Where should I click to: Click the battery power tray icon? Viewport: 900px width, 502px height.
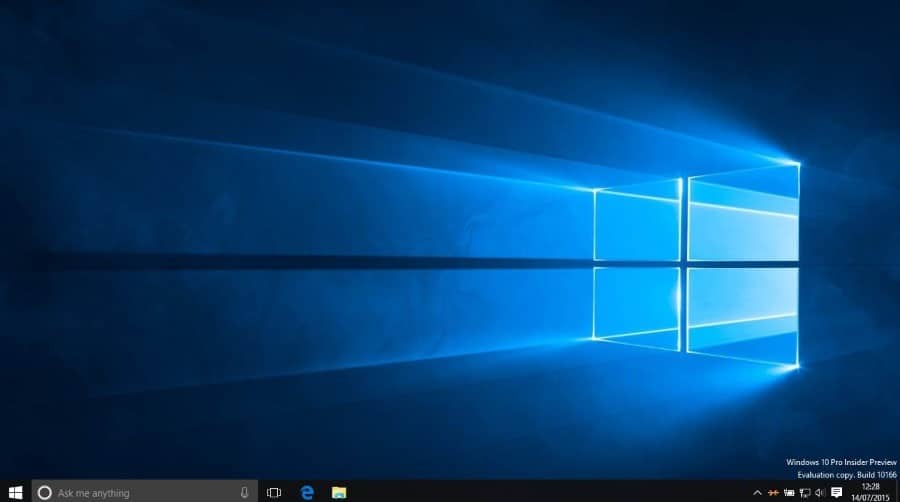click(x=789, y=493)
